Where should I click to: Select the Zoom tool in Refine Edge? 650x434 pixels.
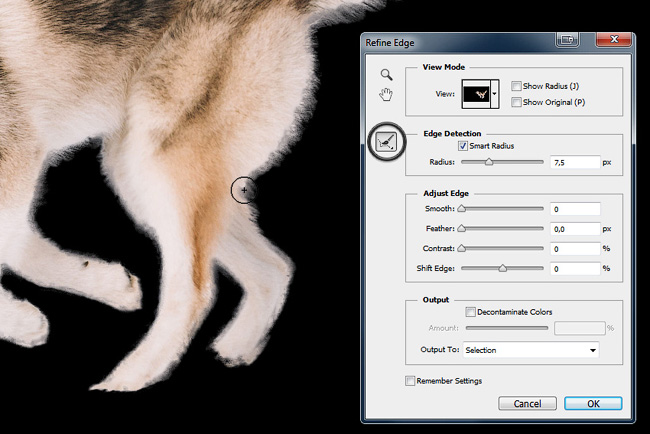tap(386, 75)
